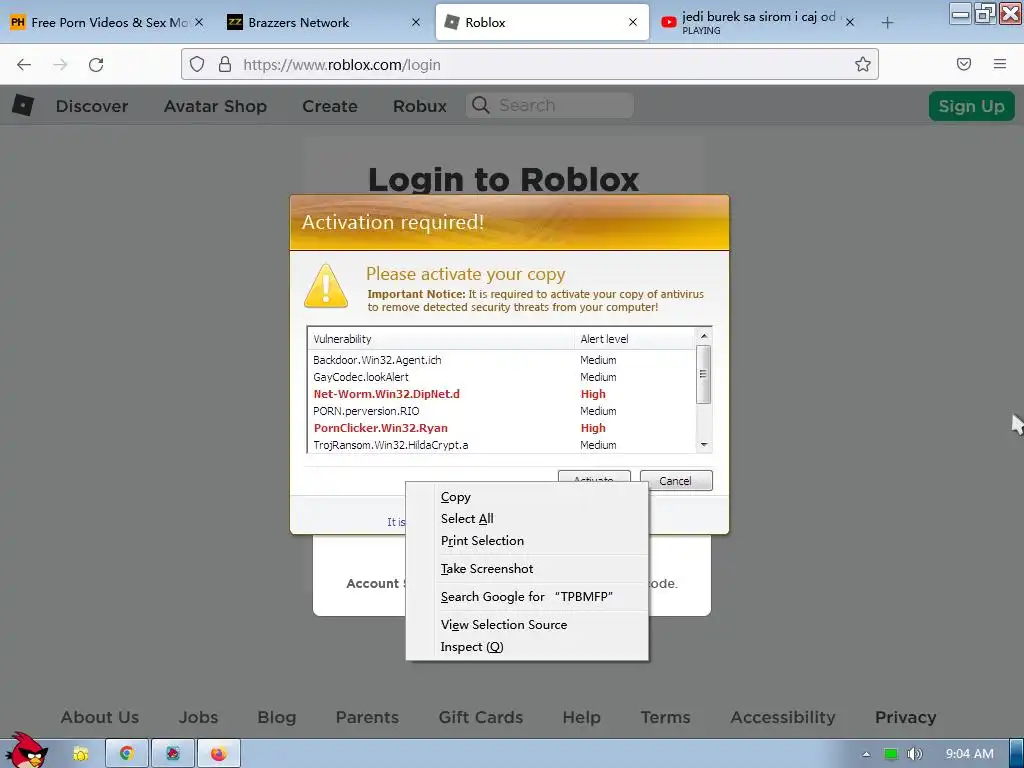Viewport: 1024px width, 768px height.
Task: Choose Print Selection in context menu
Action: 527,541
